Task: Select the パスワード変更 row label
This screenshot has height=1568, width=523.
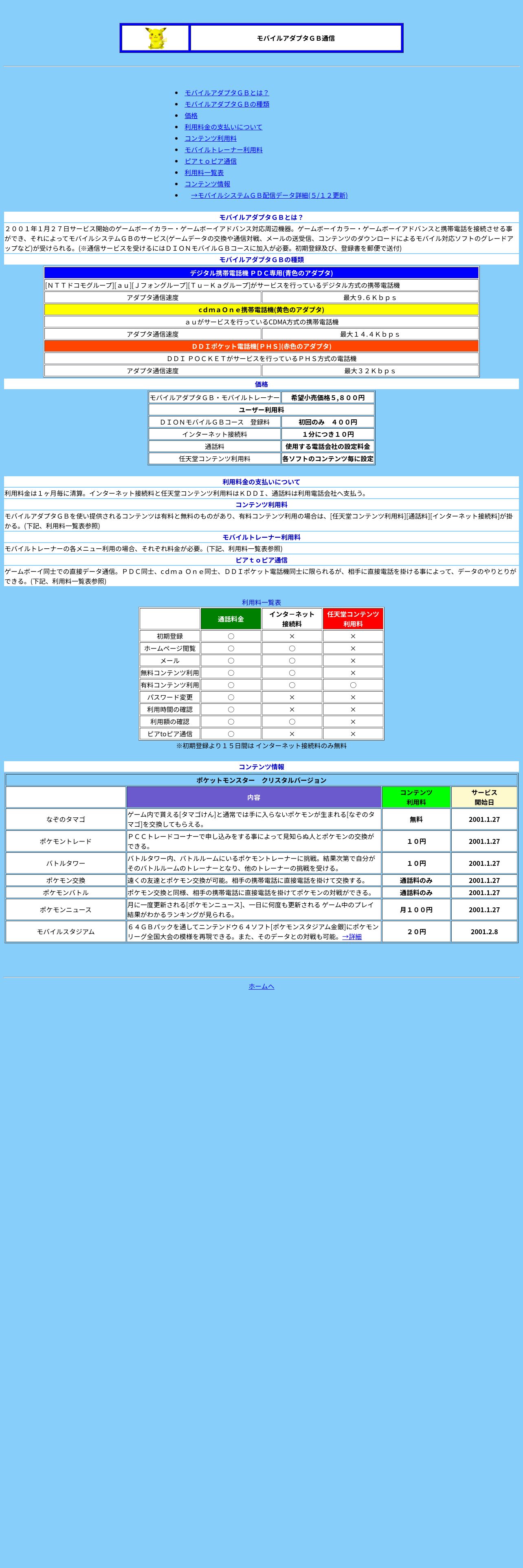Action: [x=170, y=697]
